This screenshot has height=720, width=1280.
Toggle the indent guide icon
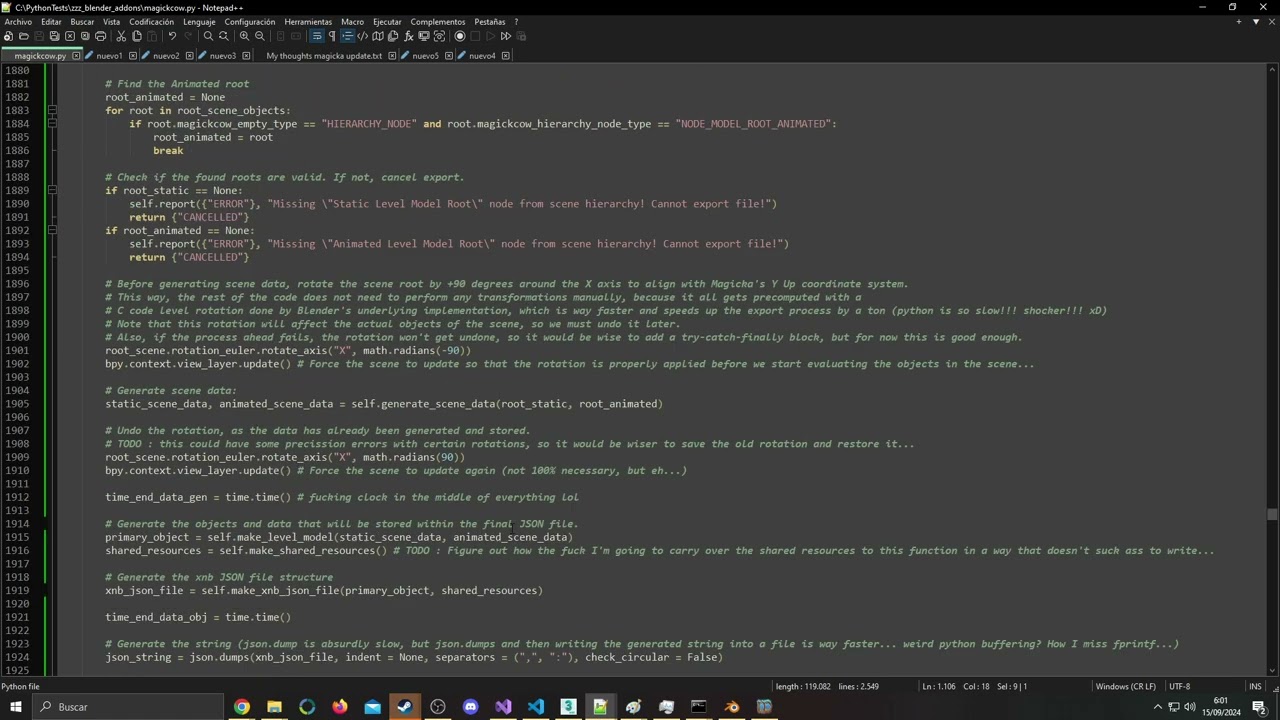(347, 36)
